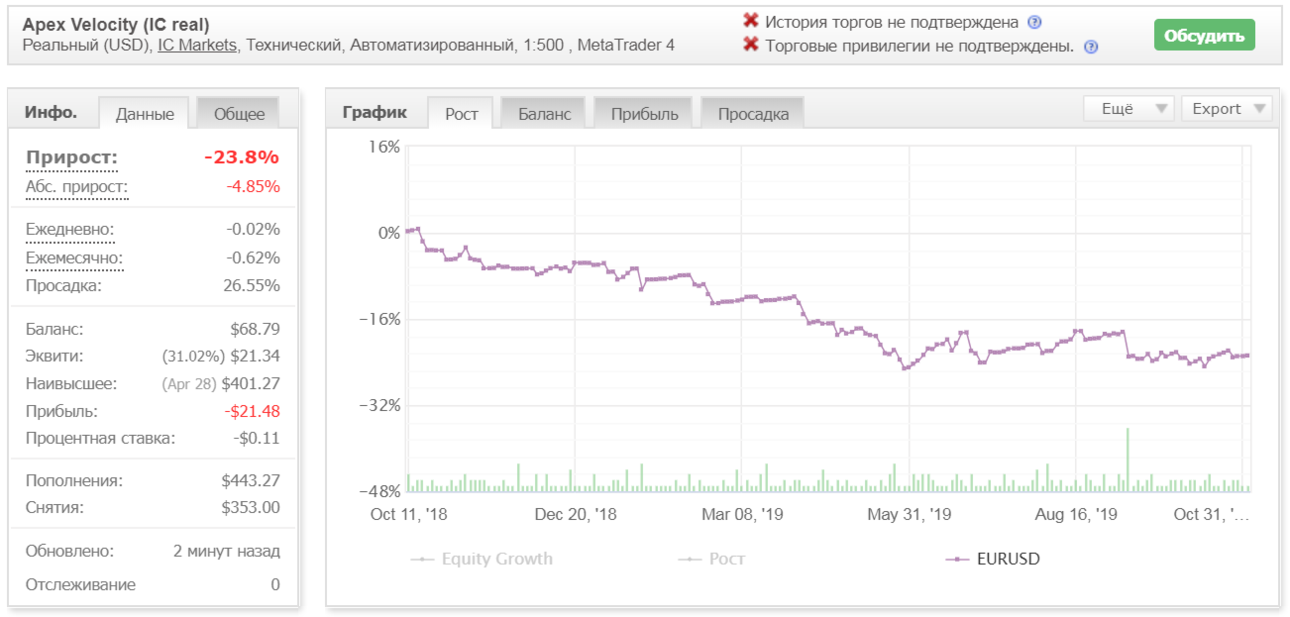Screen dimensions: 1290x617
Task: Select the Данные info tab
Action: (x=145, y=114)
